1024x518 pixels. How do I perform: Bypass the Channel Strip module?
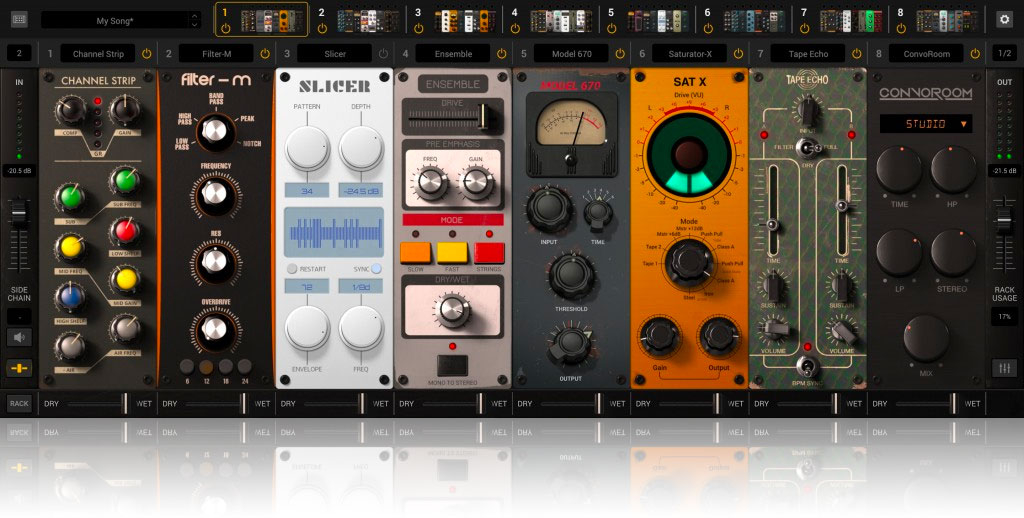[x=147, y=53]
